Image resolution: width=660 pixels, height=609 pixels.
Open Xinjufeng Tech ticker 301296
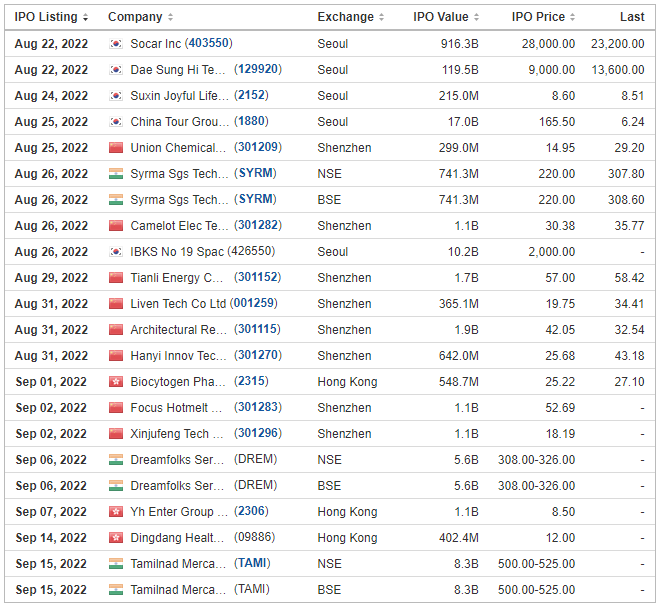[258, 433]
